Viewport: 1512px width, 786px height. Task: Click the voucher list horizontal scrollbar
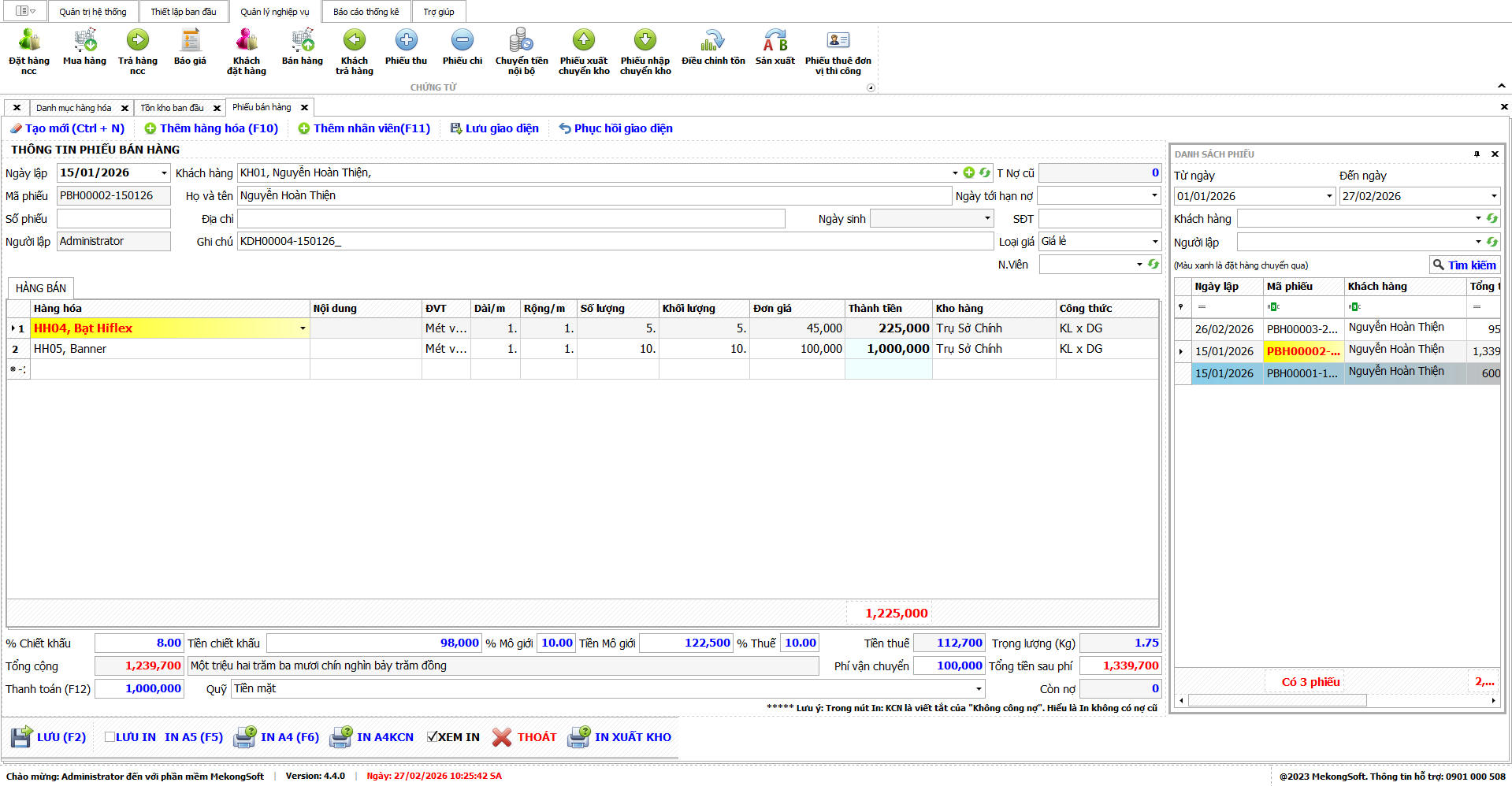click(1276, 700)
